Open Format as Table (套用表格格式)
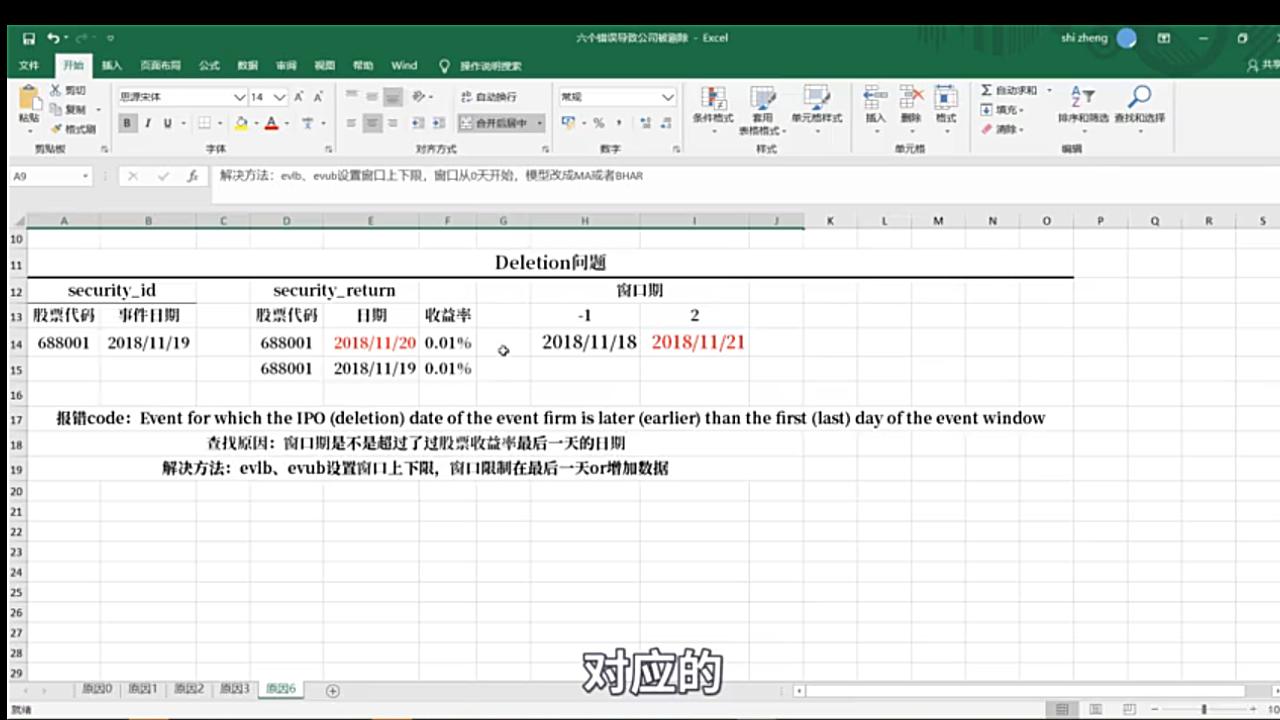This screenshot has width=1280, height=720. [x=762, y=111]
